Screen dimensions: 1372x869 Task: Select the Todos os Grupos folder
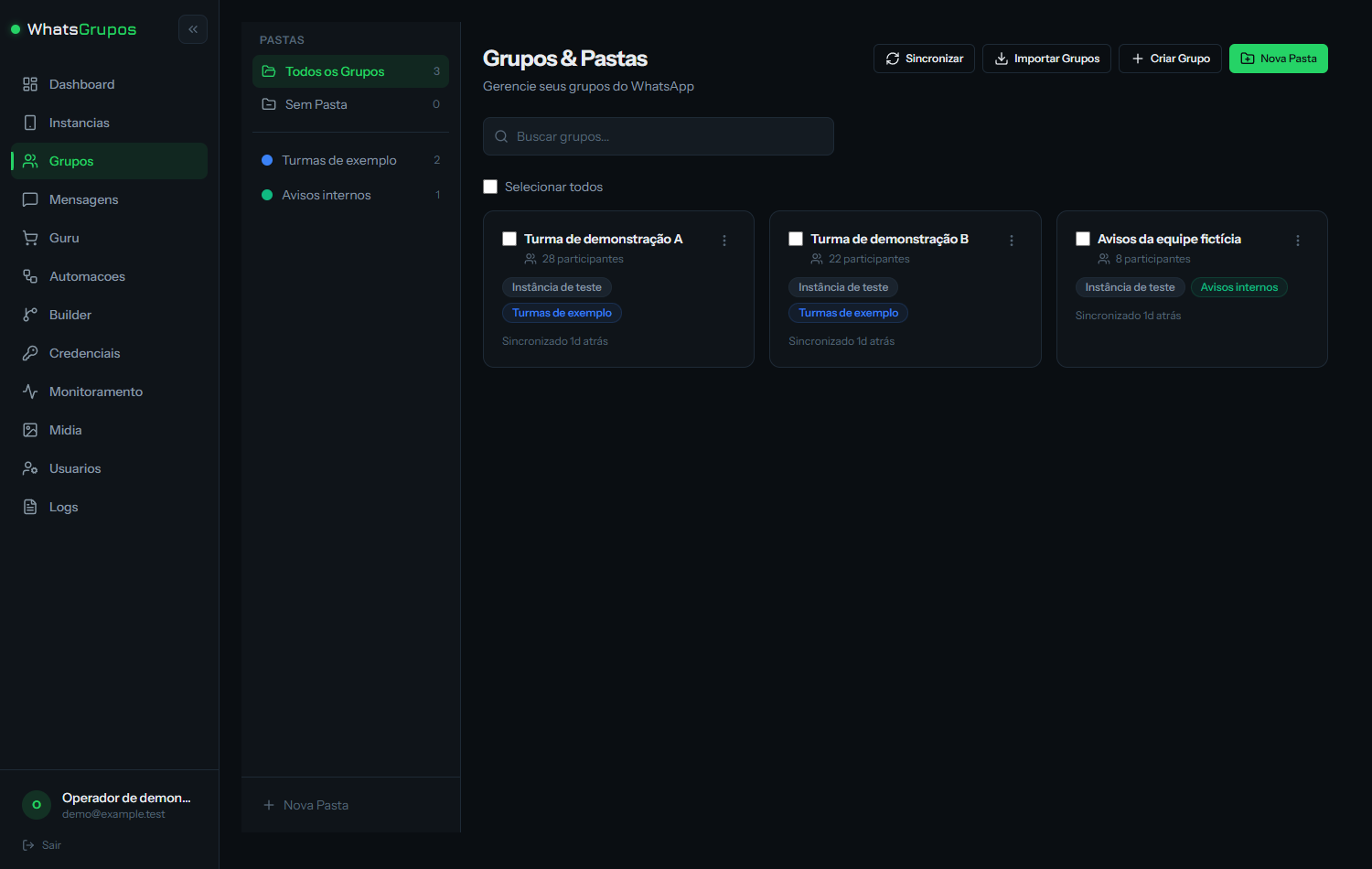point(350,71)
